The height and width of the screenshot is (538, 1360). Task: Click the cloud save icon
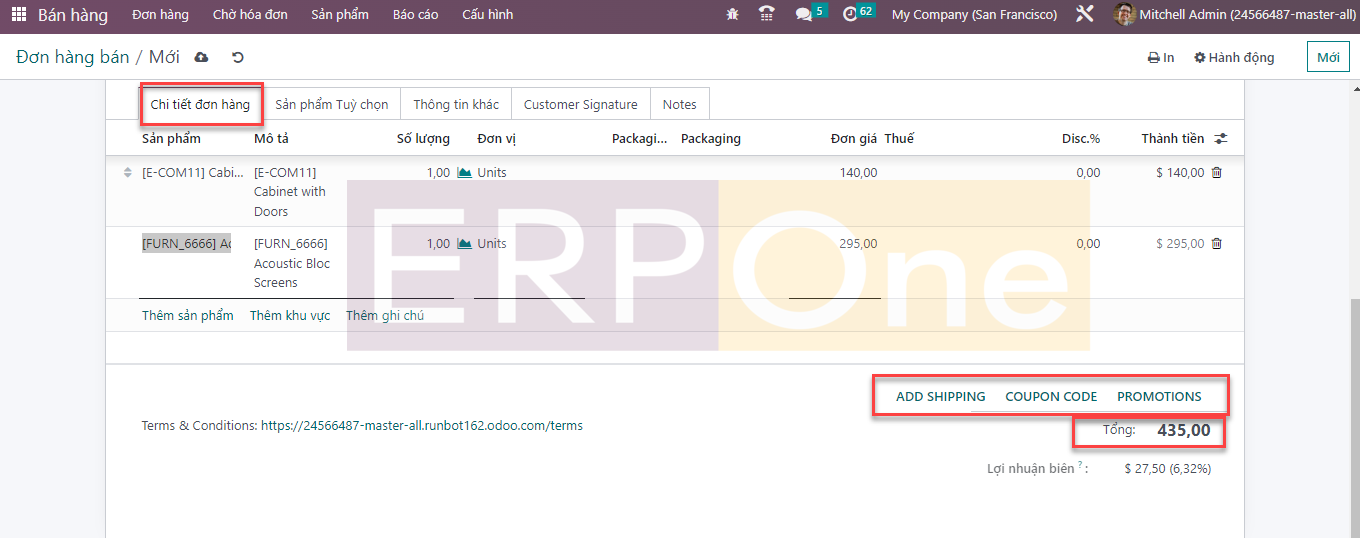point(201,57)
